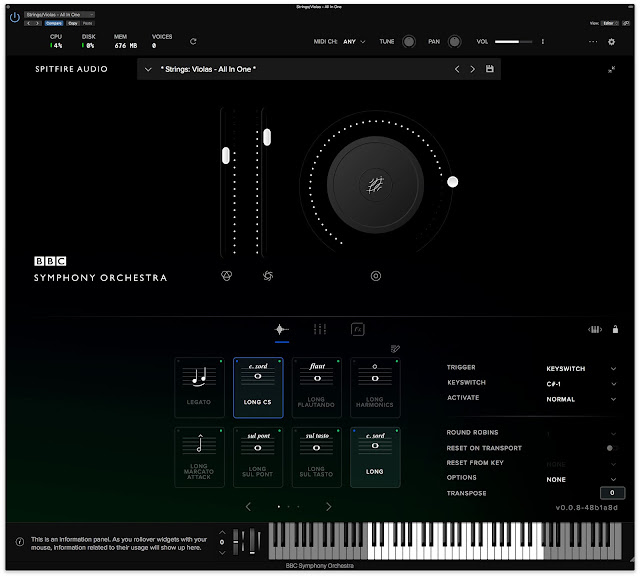640x577 pixels.
Task: Click the second techniques page dot
Action: (x=289, y=506)
